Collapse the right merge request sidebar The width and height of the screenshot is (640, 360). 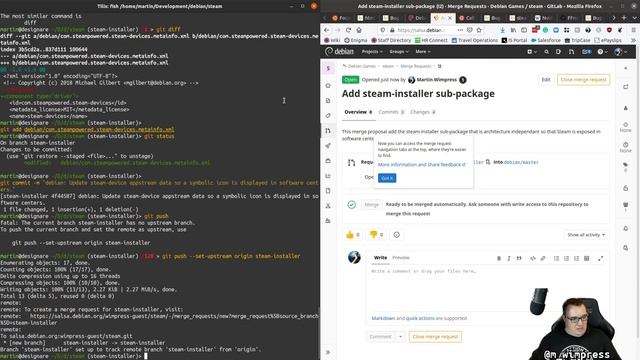626,68
